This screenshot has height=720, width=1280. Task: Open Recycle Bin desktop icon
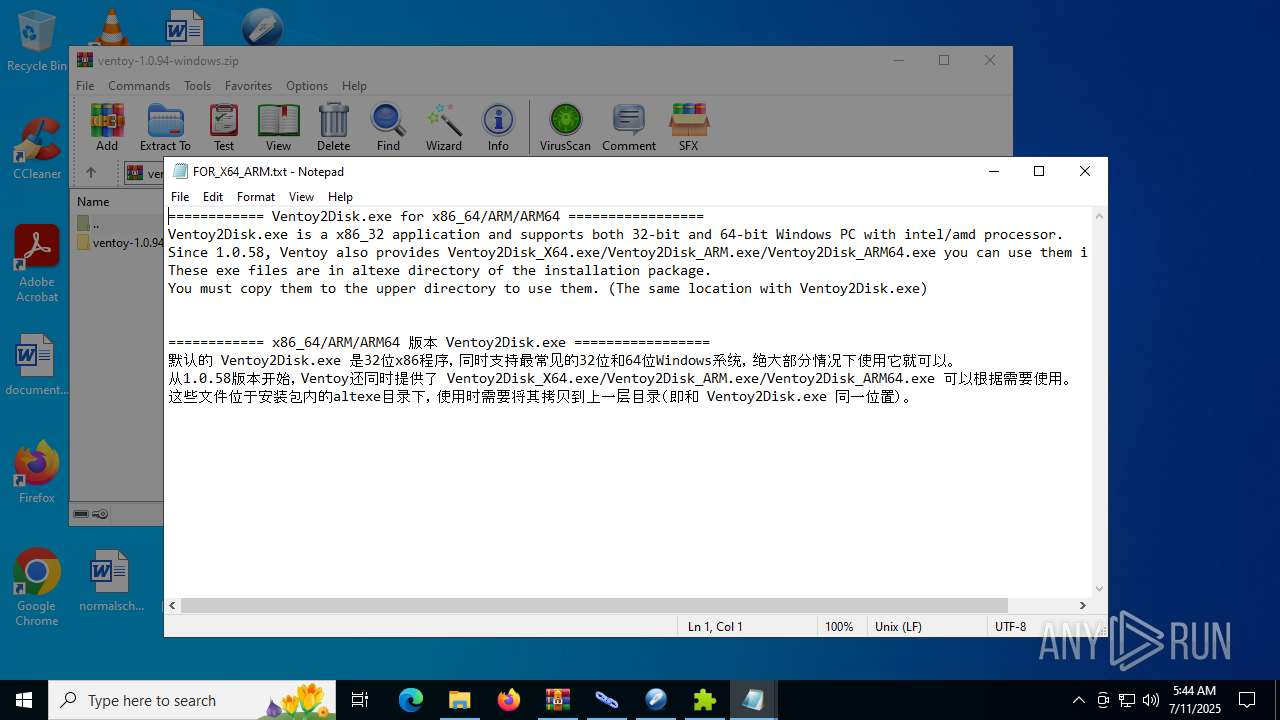point(37,42)
